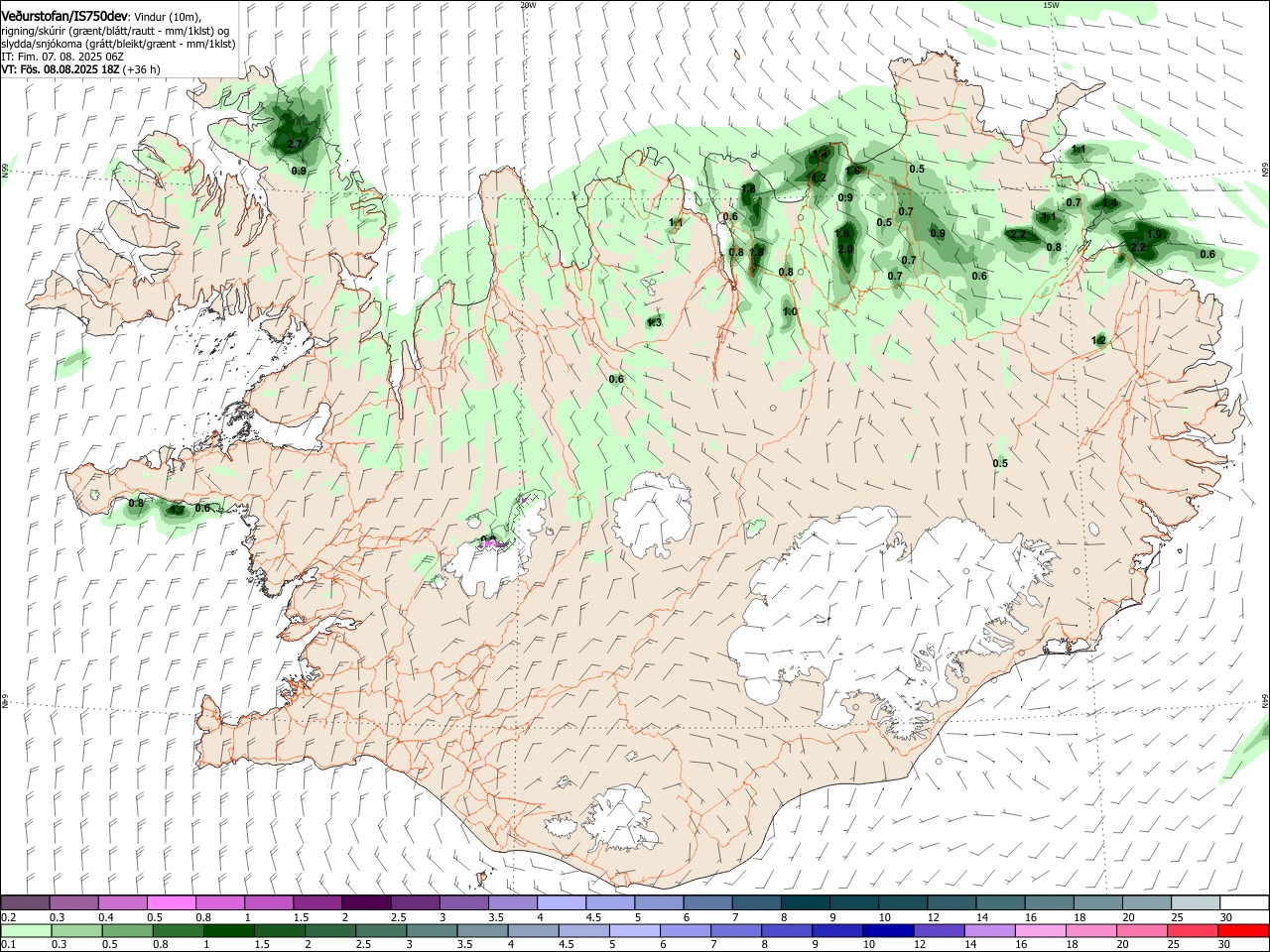Click the 1.4 rainfall value in the northeast

[1109, 202]
